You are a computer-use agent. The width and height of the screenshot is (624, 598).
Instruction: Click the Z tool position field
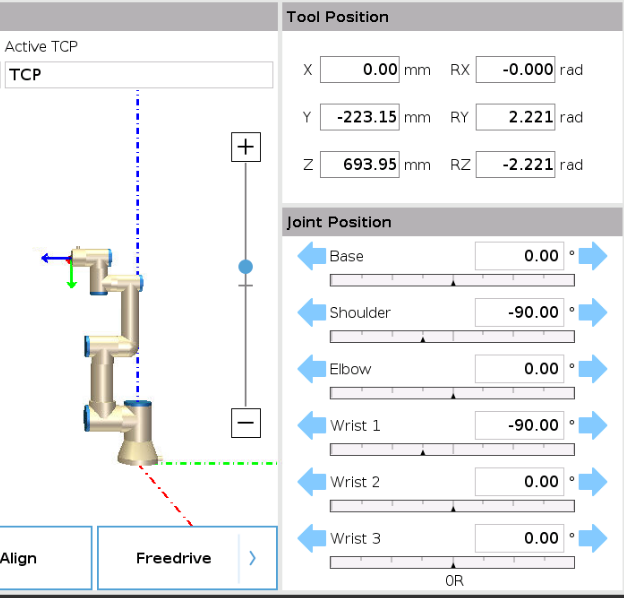pos(360,164)
